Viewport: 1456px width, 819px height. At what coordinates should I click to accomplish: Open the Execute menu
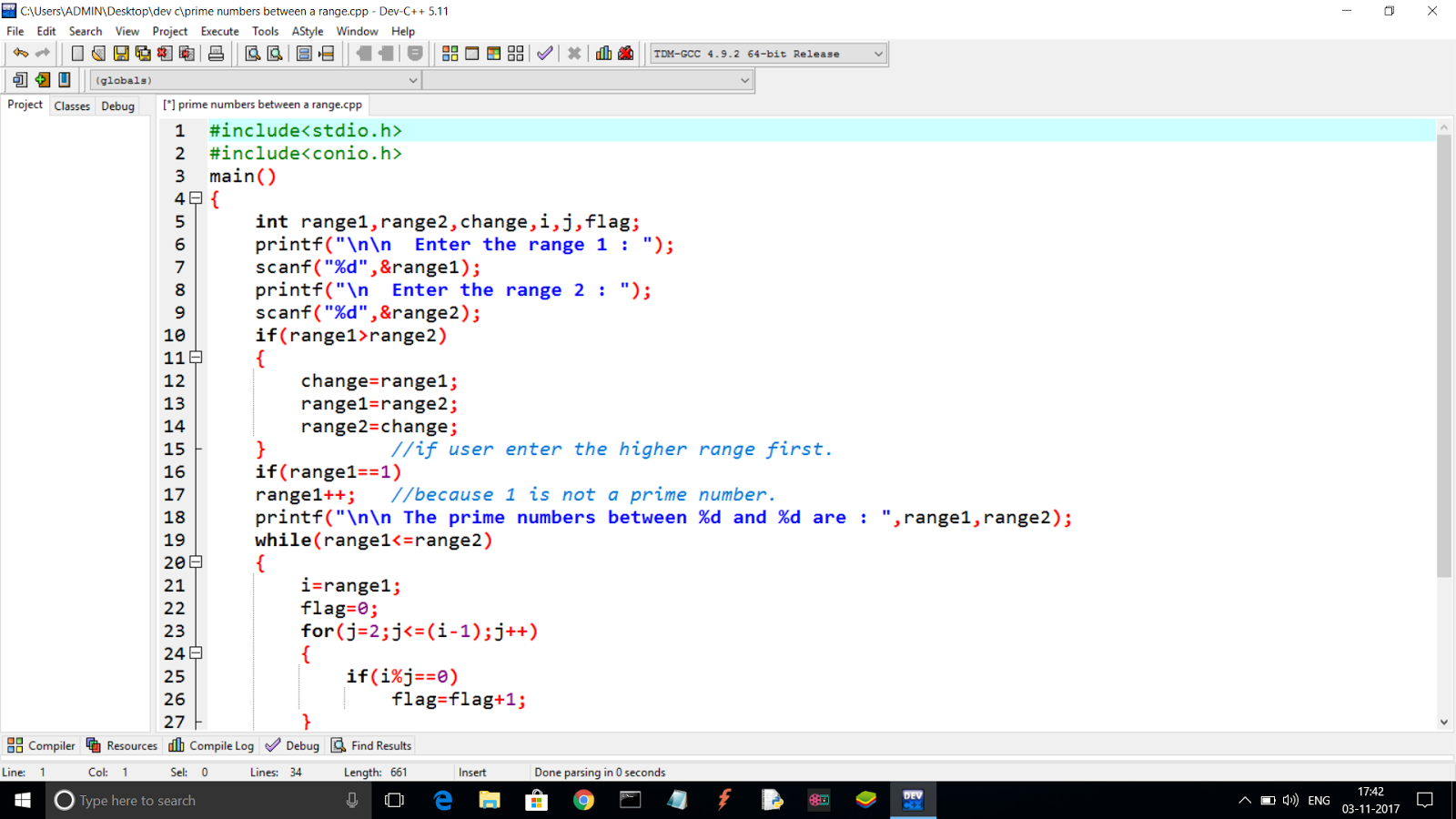pyautogui.click(x=219, y=30)
